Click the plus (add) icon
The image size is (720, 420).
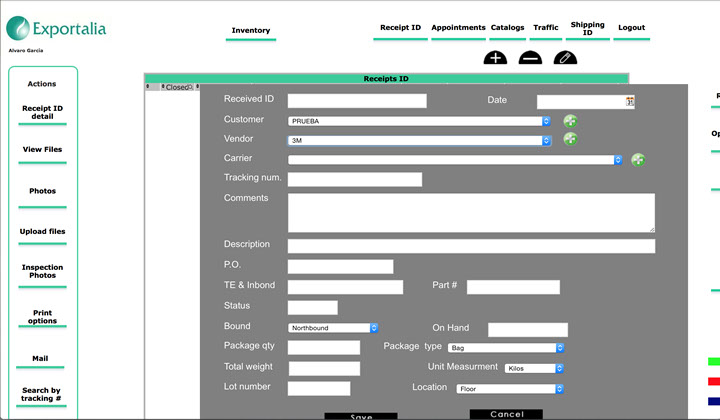pos(495,58)
